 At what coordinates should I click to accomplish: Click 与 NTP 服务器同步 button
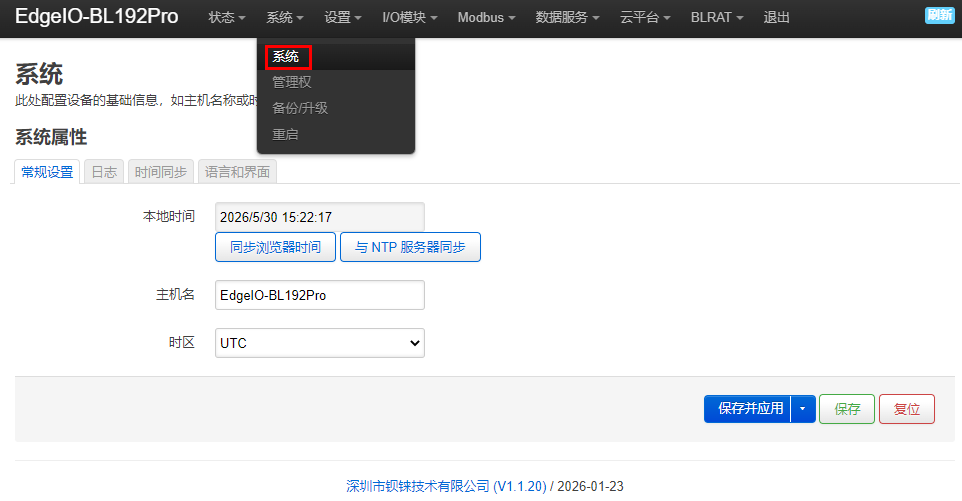410,247
